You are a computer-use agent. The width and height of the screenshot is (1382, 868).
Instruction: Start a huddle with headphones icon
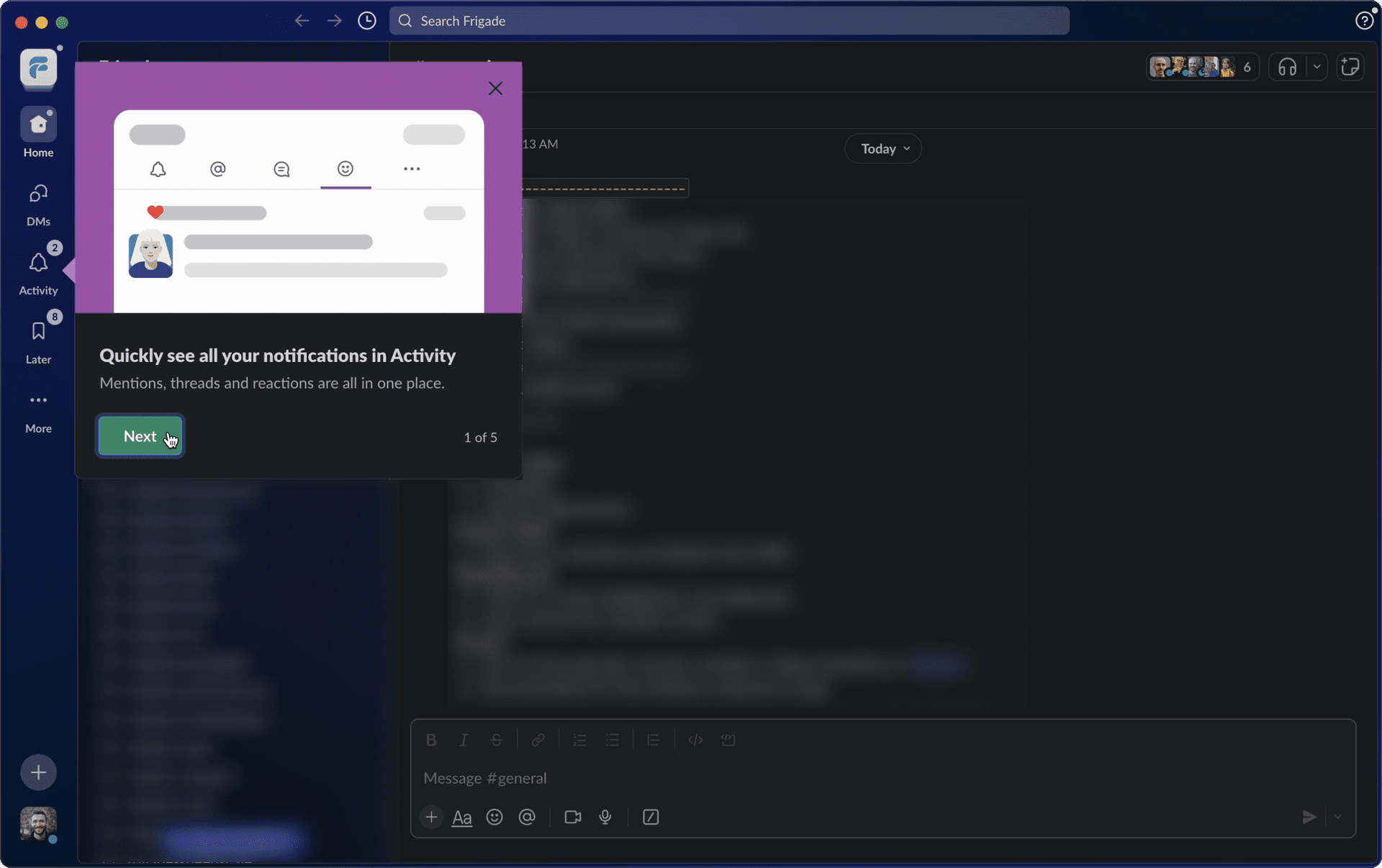(x=1288, y=67)
